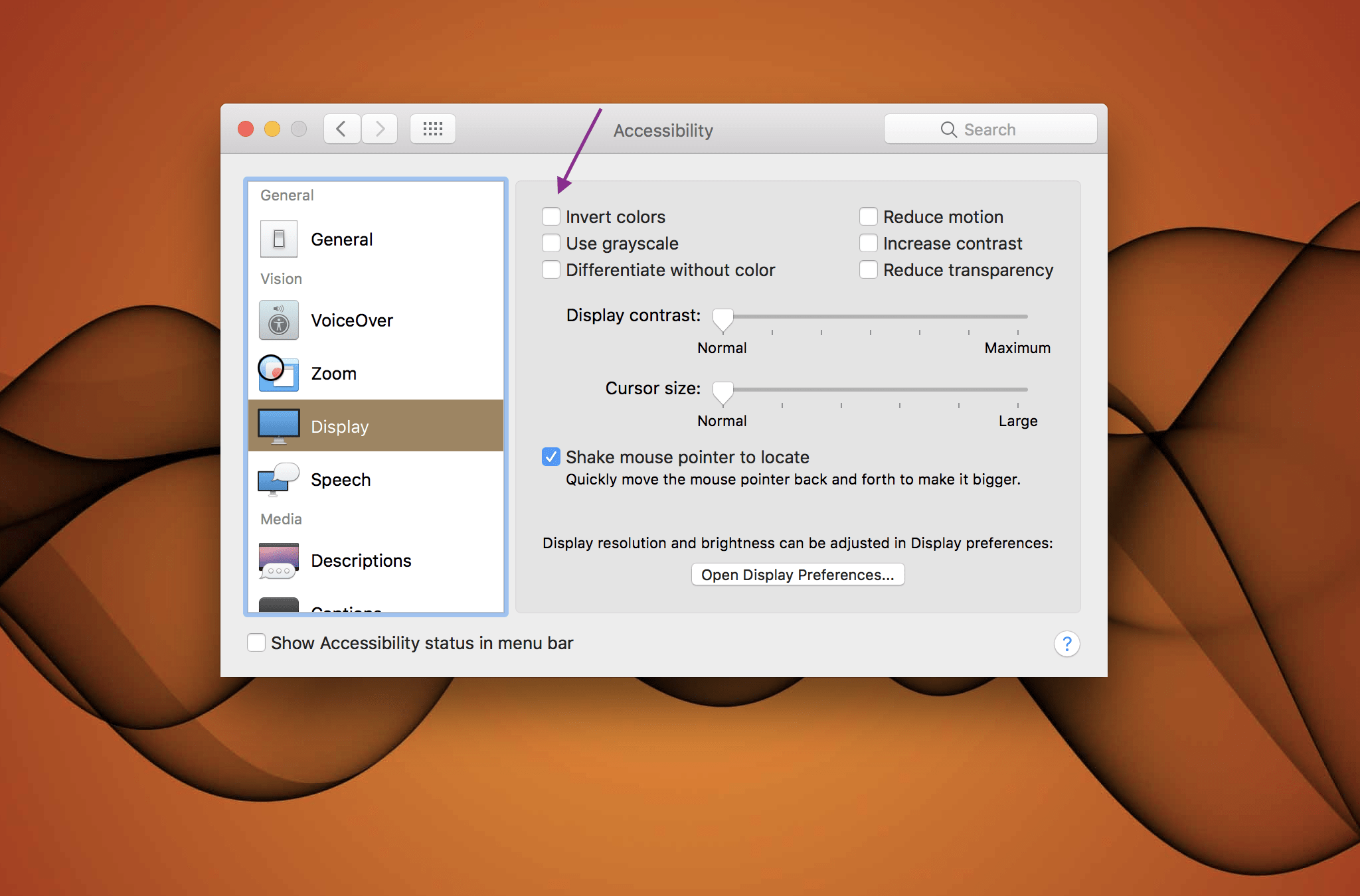
Task: Open Descriptions using its icon
Action: (x=278, y=561)
